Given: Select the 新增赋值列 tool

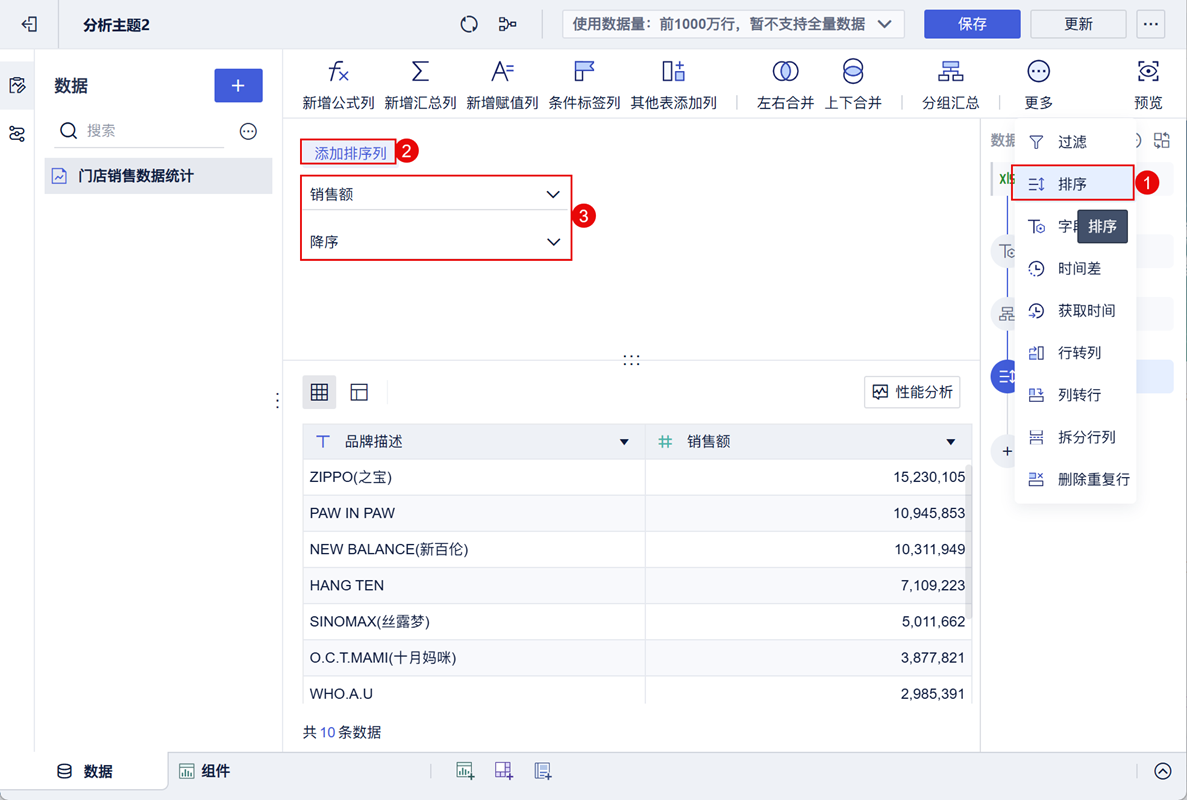Looking at the screenshot, I should click(x=502, y=85).
